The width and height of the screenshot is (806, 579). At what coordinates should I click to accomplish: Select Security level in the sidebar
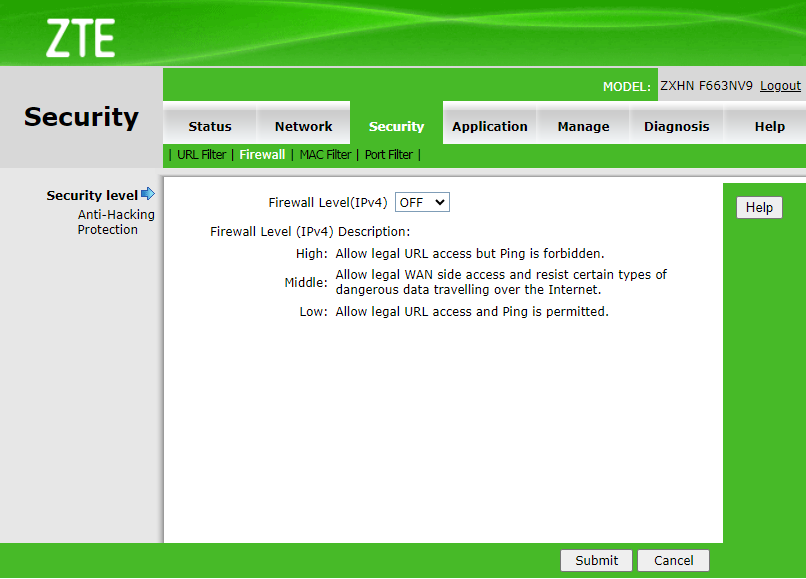(91, 195)
